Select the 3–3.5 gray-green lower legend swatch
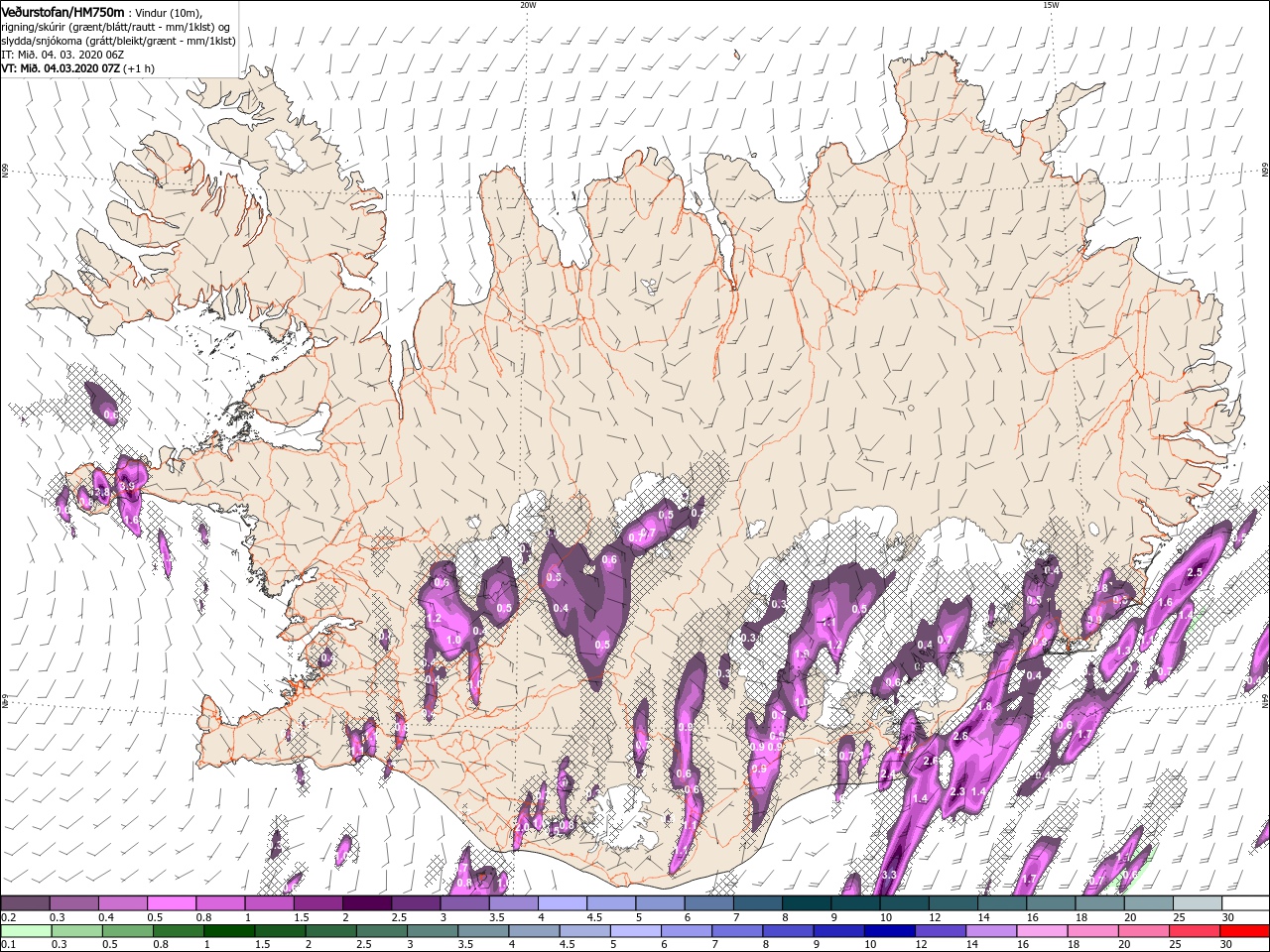Viewport: 1270px width, 952px height. 432,931
